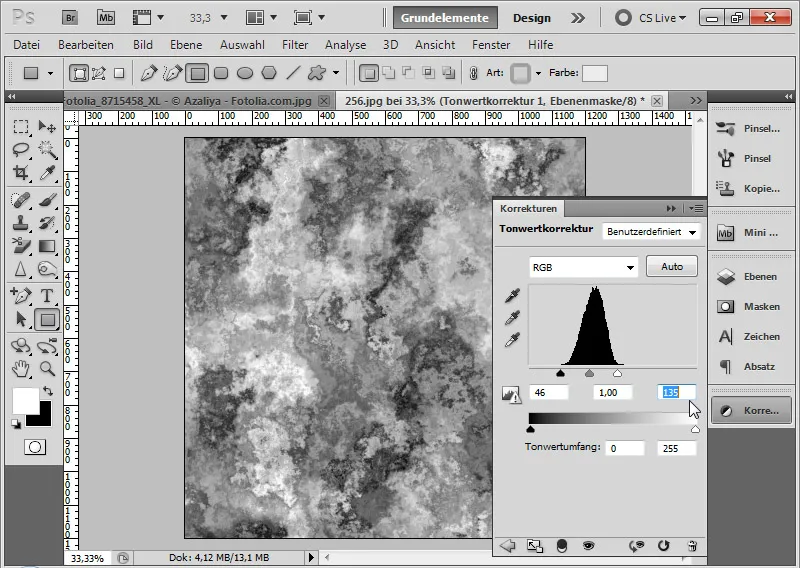Select the Lasso tool
The height and width of the screenshot is (568, 800).
click(21, 150)
